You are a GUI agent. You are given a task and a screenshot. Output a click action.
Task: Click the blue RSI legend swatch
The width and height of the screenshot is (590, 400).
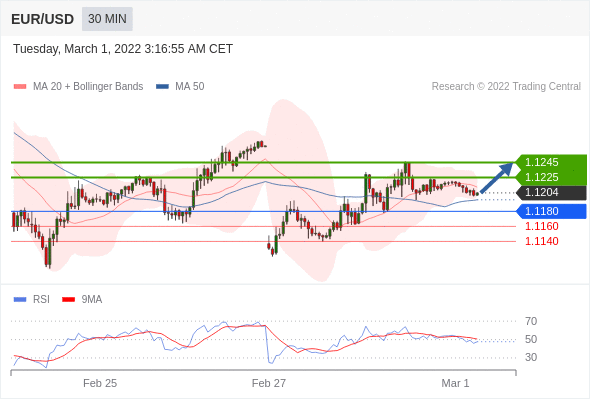(20, 300)
